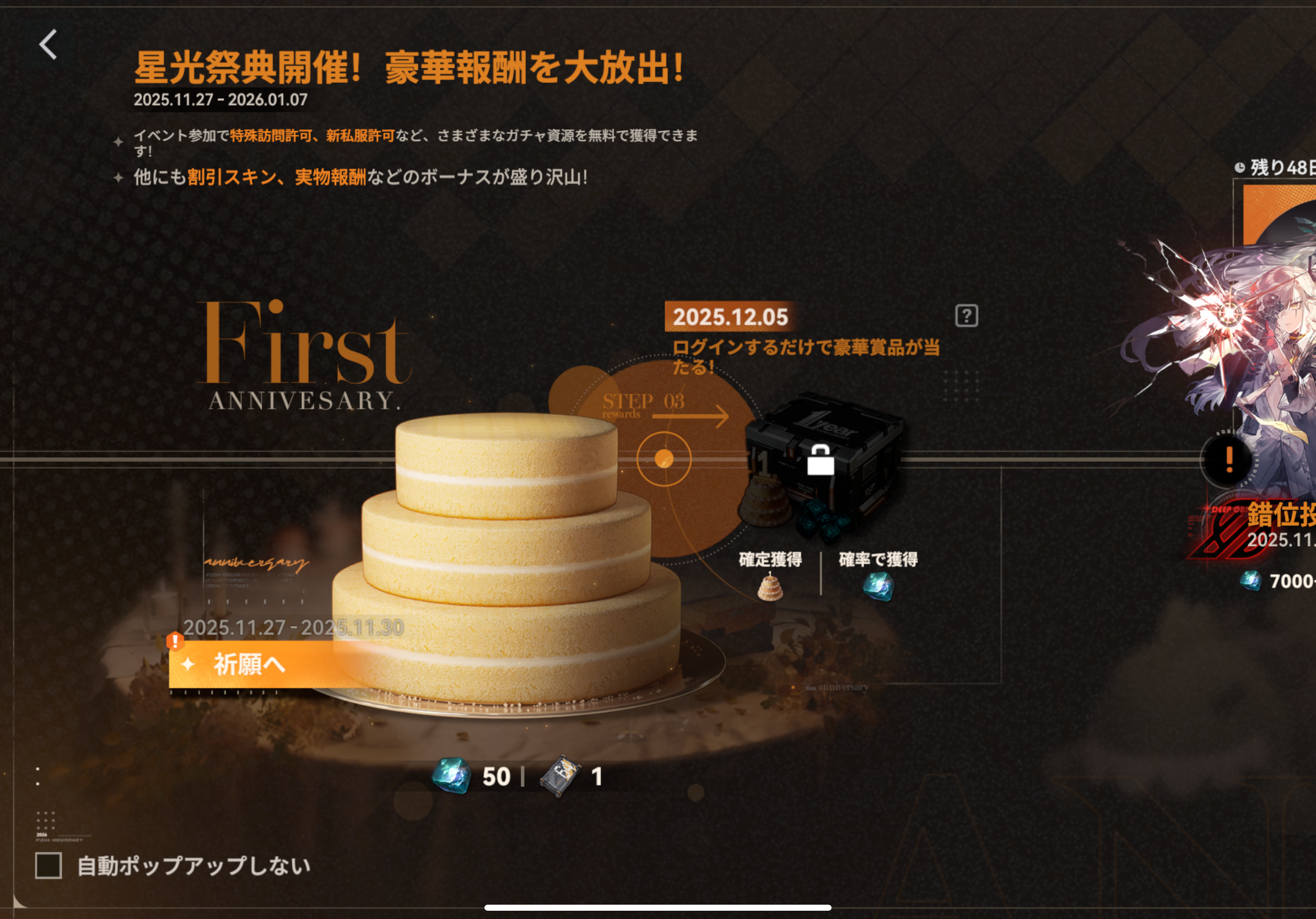Click the guaranteed reward cake icon
The image size is (1316, 919).
(769, 587)
